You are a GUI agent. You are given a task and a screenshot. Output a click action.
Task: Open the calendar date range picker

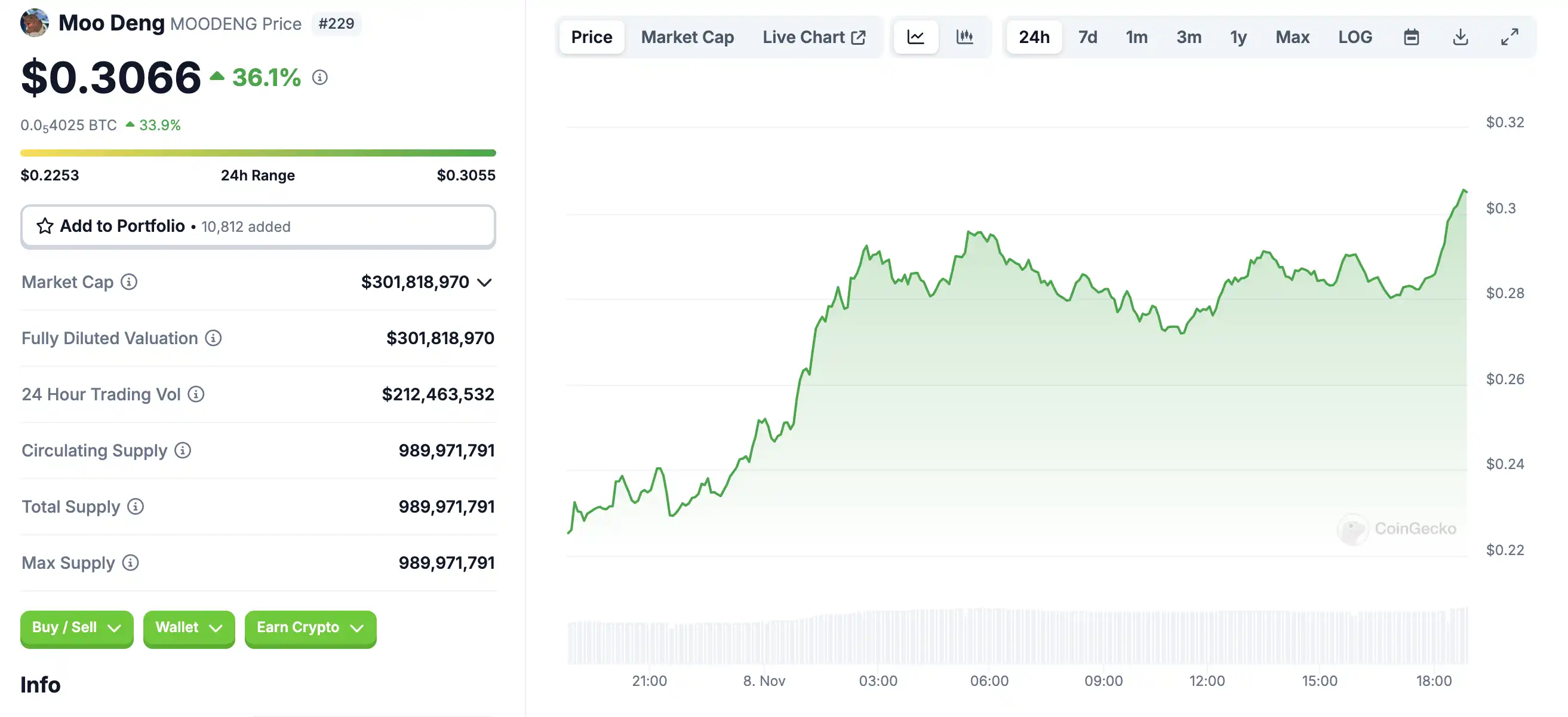pos(1411,37)
